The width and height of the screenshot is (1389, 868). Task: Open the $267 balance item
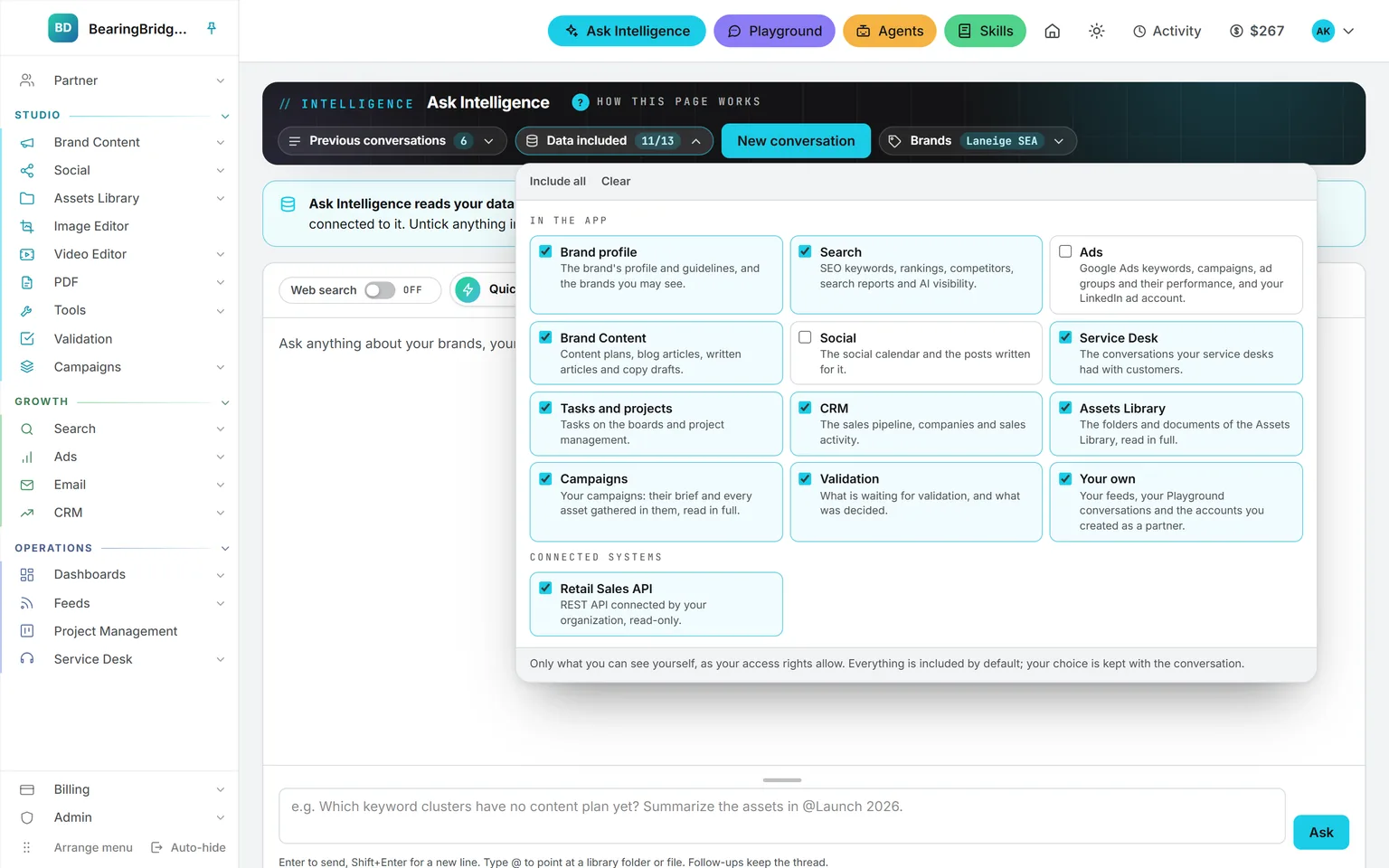[1257, 31]
